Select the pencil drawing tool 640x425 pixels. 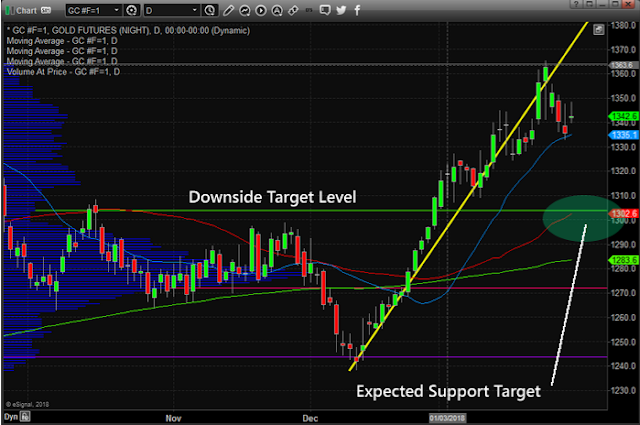(229, 10)
